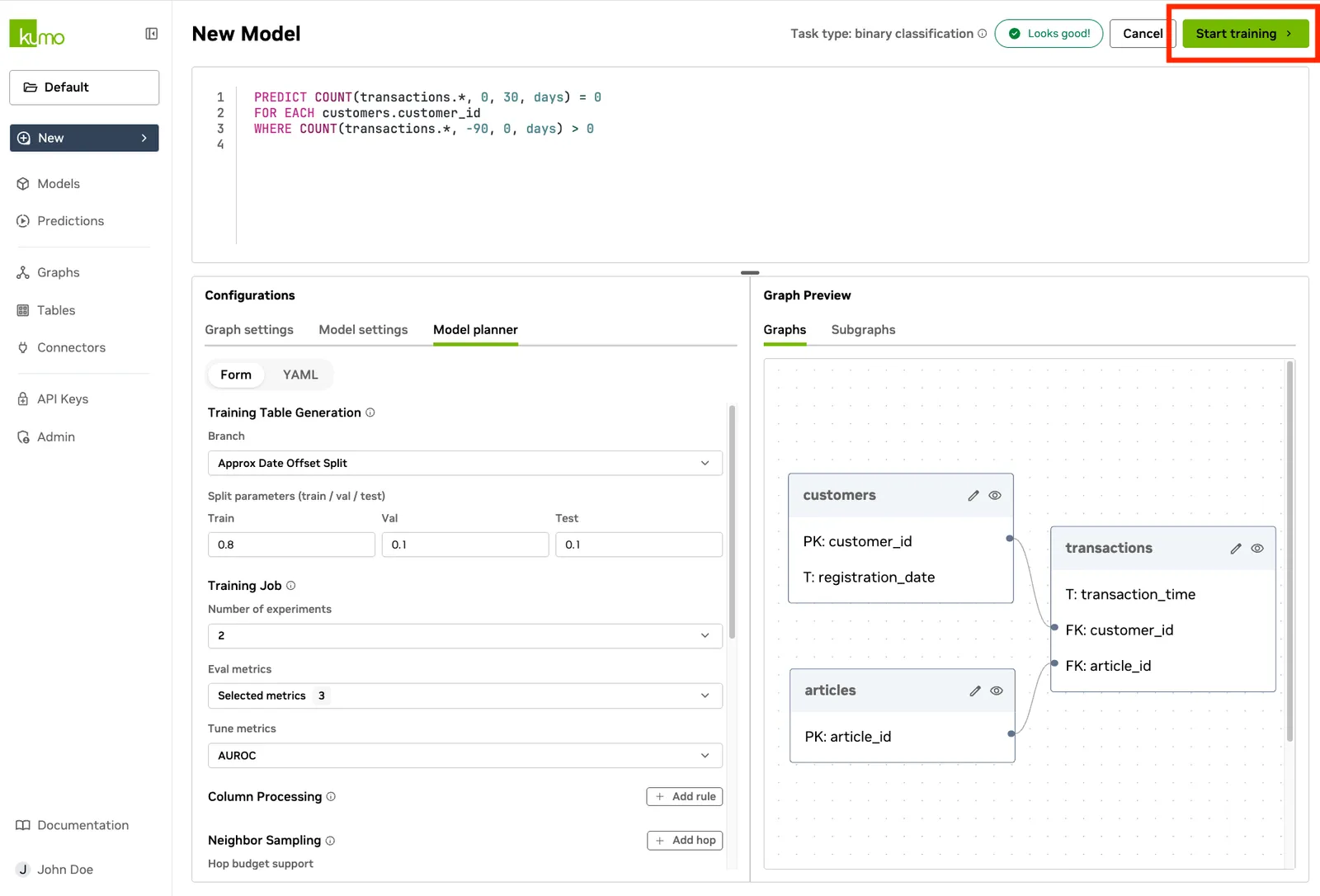This screenshot has height=896, width=1320.
Task: Click Add hop button
Action: [685, 841]
